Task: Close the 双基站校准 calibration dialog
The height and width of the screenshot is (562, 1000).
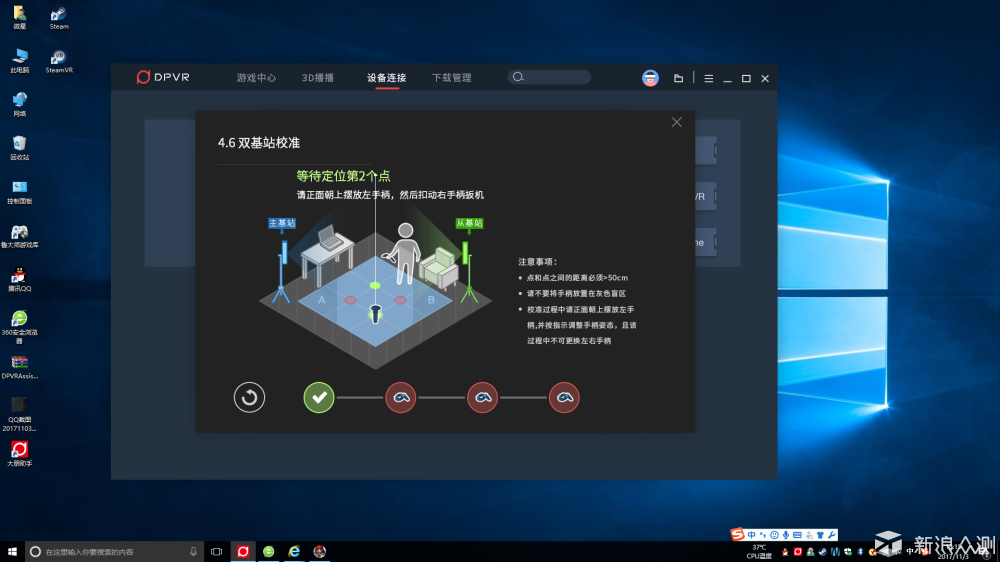Action: click(x=677, y=122)
